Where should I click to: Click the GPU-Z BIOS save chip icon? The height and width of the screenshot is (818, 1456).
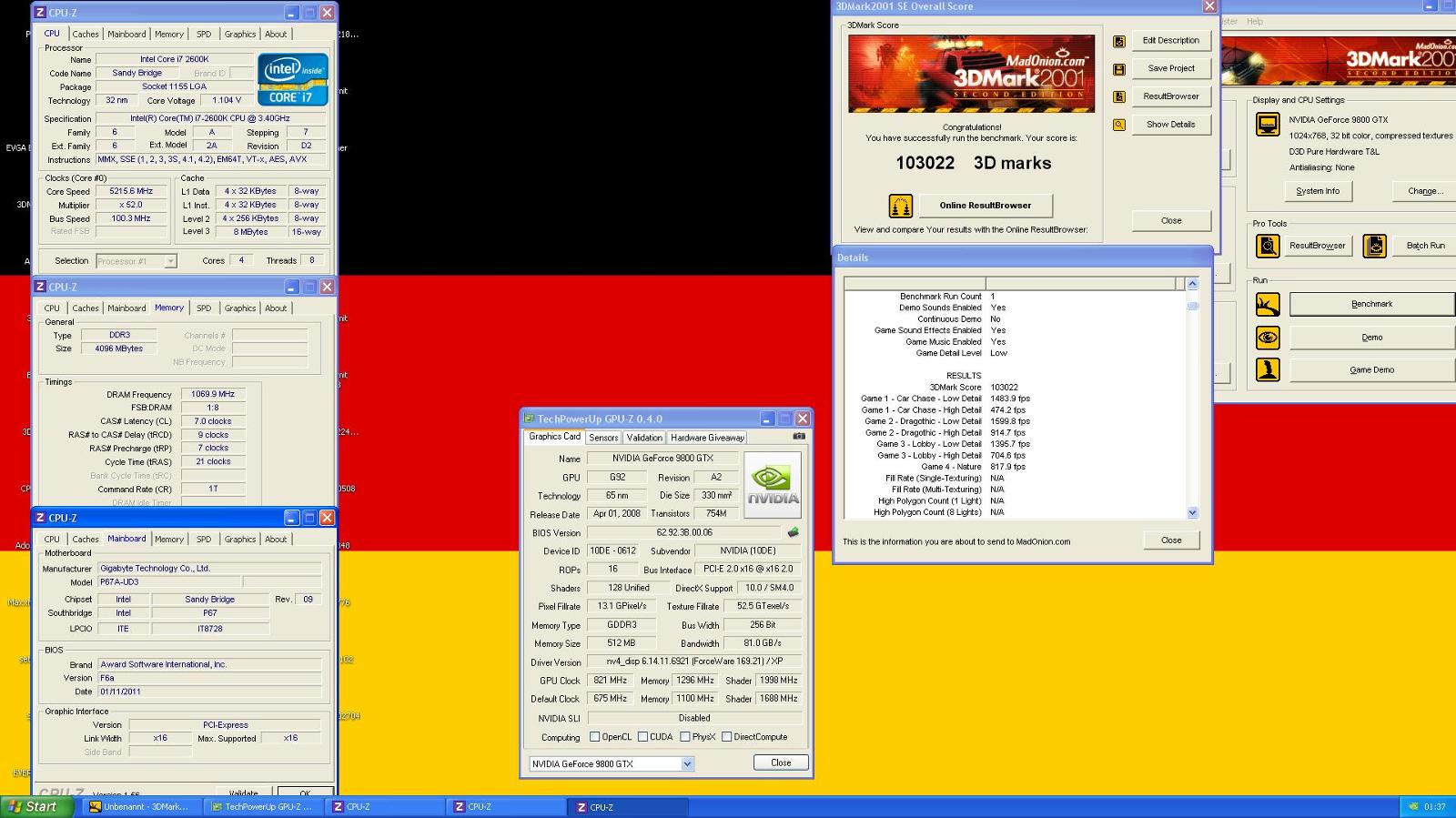point(794,532)
